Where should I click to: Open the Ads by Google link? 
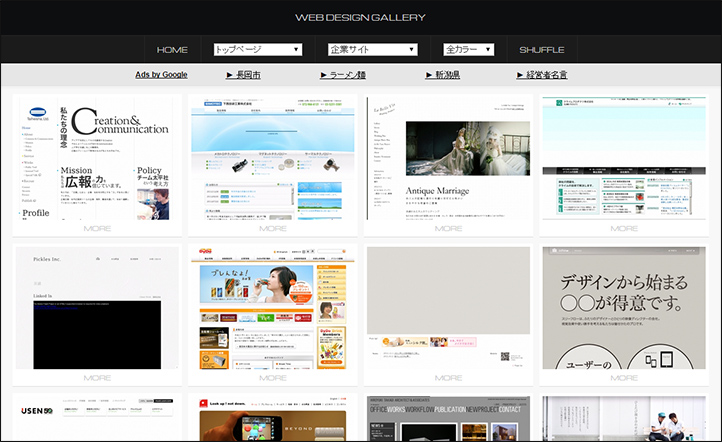(161, 75)
